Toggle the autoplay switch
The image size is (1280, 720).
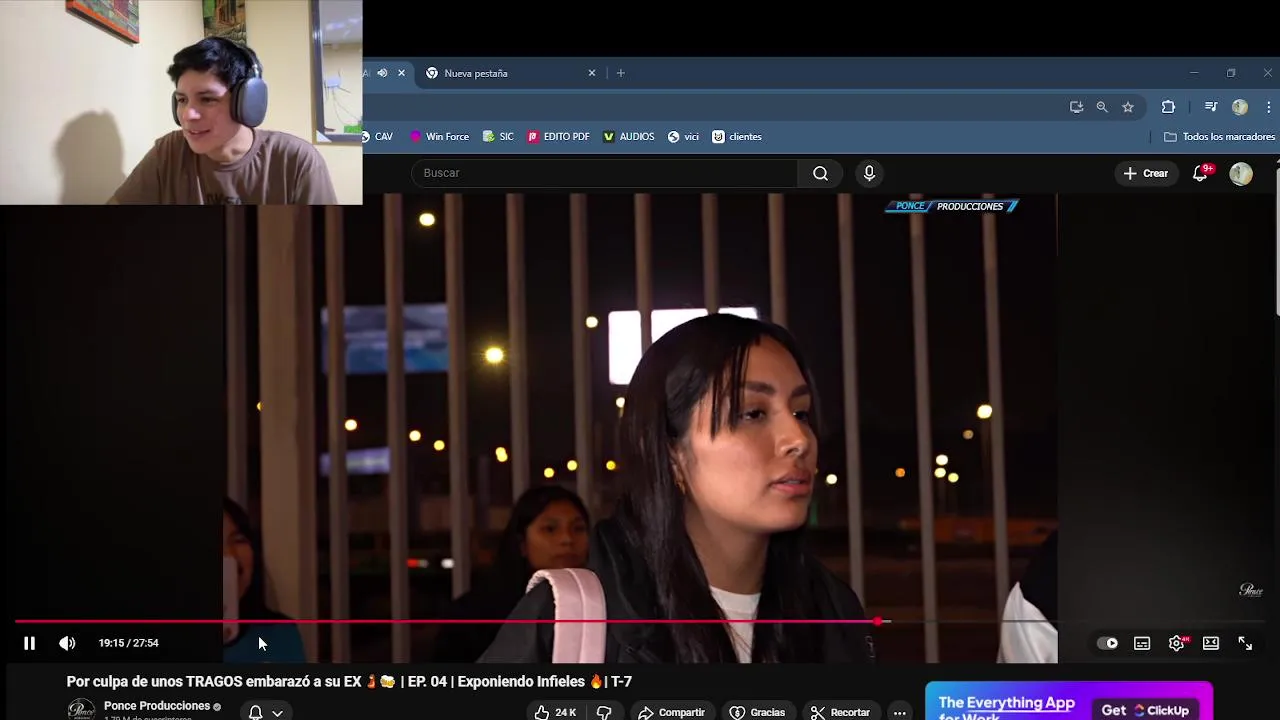point(1108,643)
